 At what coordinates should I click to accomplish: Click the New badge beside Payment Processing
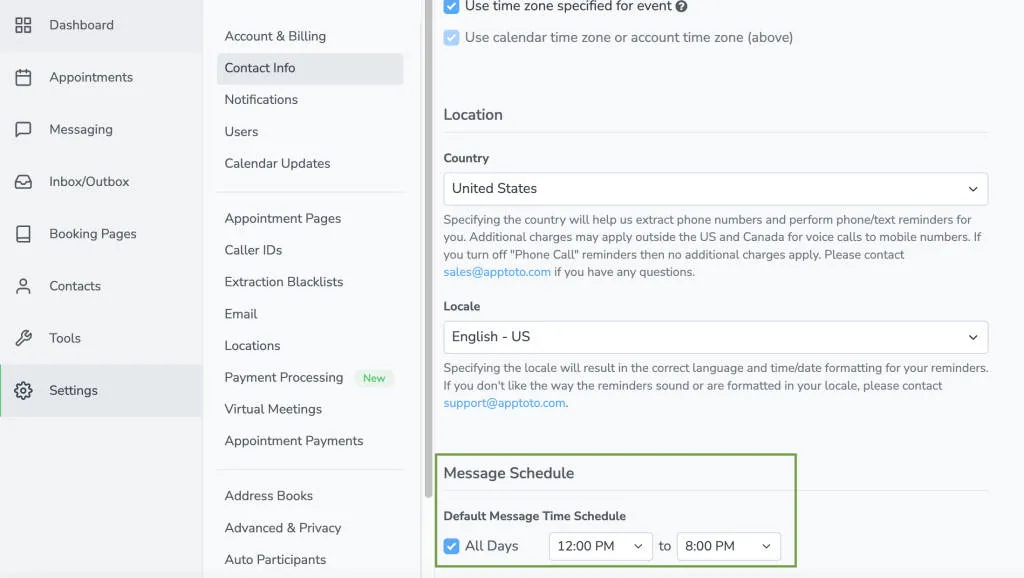point(374,378)
